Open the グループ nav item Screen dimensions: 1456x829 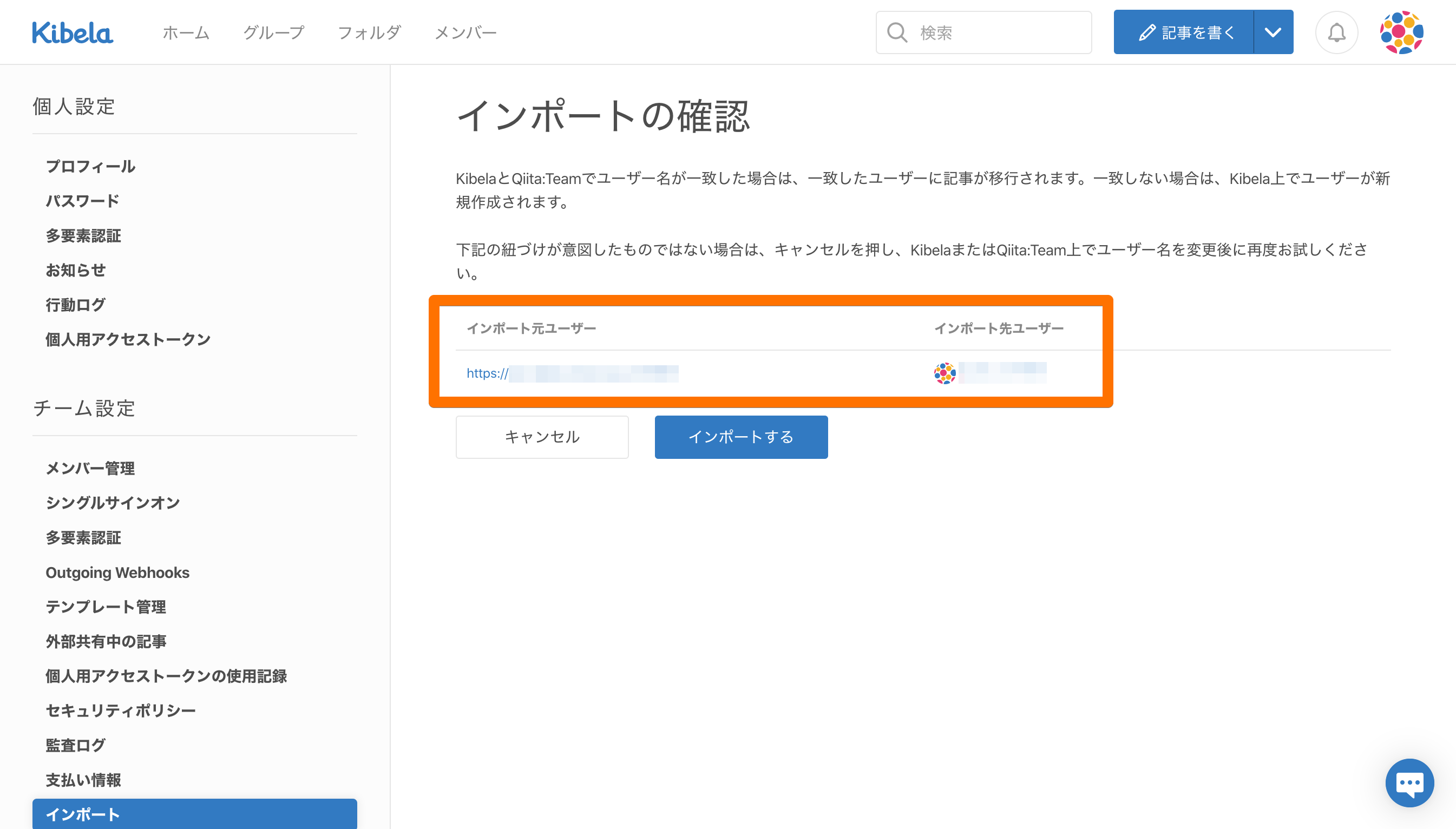(273, 32)
